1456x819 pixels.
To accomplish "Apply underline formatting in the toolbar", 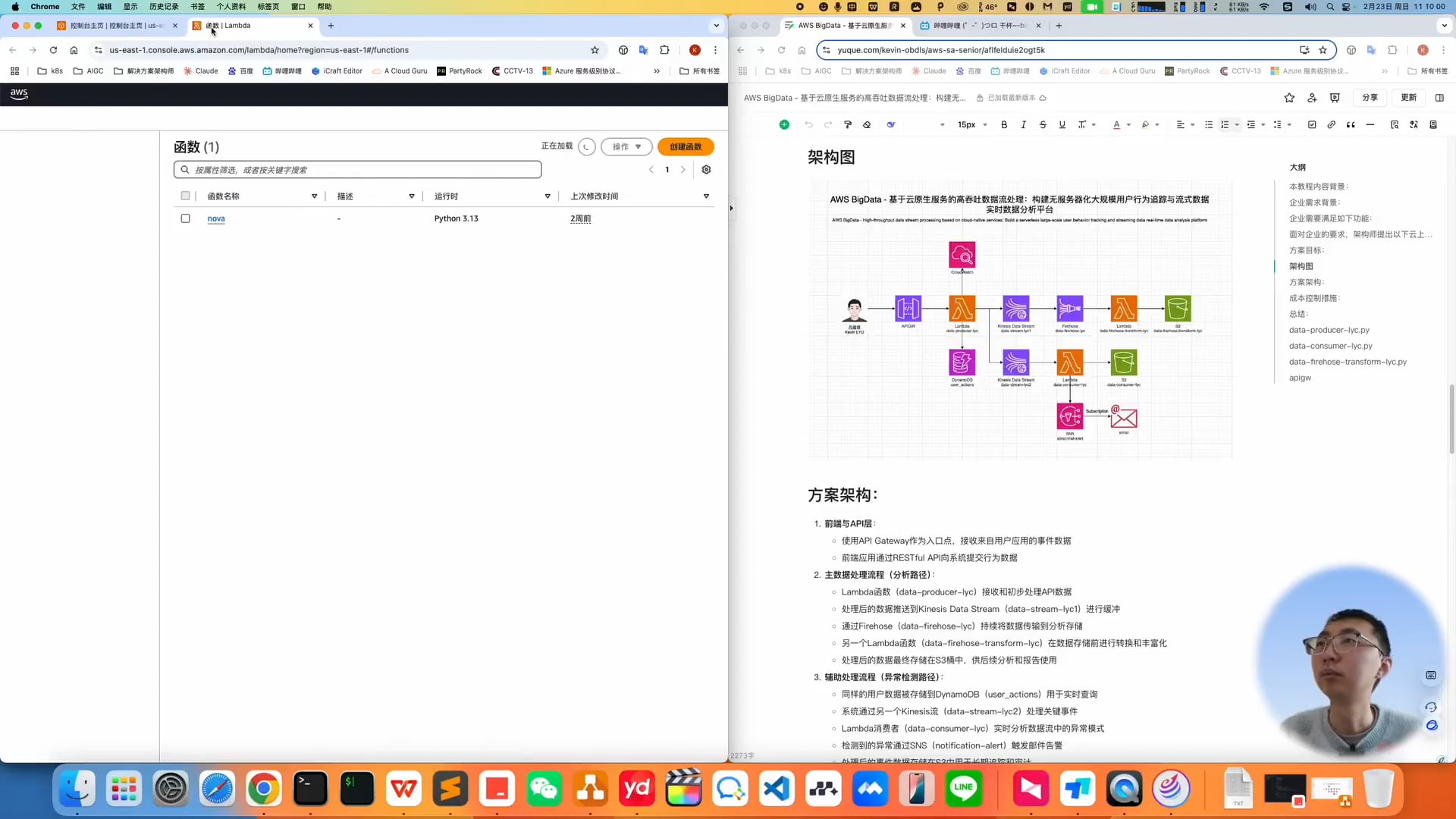I will point(1062,124).
